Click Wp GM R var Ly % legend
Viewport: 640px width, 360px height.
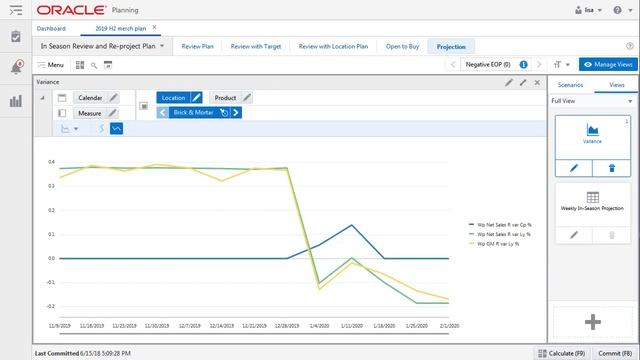tap(494, 244)
